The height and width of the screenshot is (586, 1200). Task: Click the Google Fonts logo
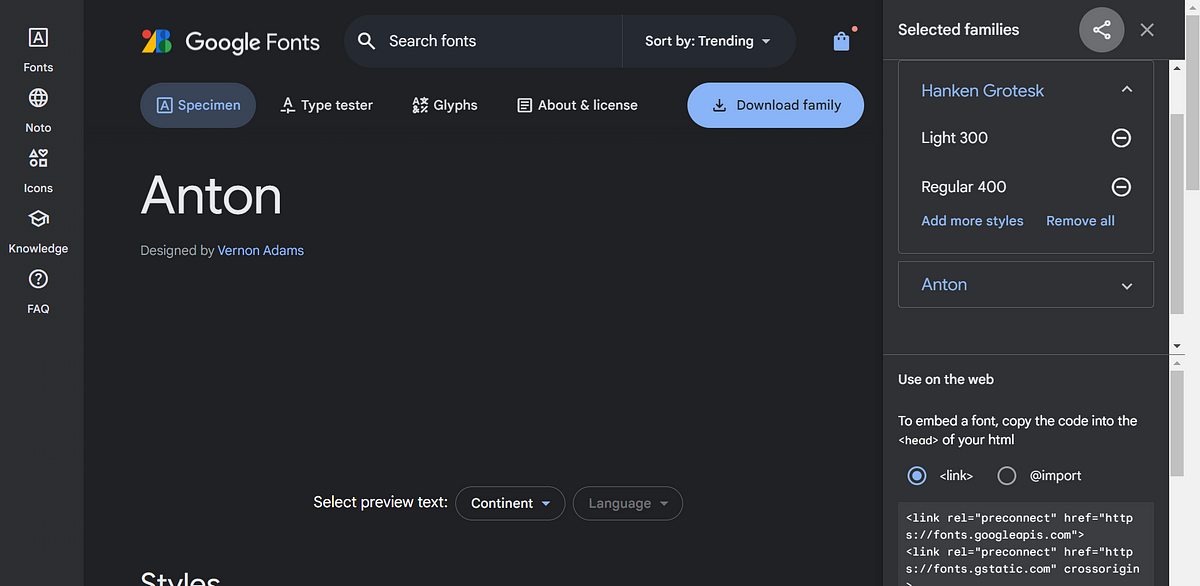tap(231, 41)
